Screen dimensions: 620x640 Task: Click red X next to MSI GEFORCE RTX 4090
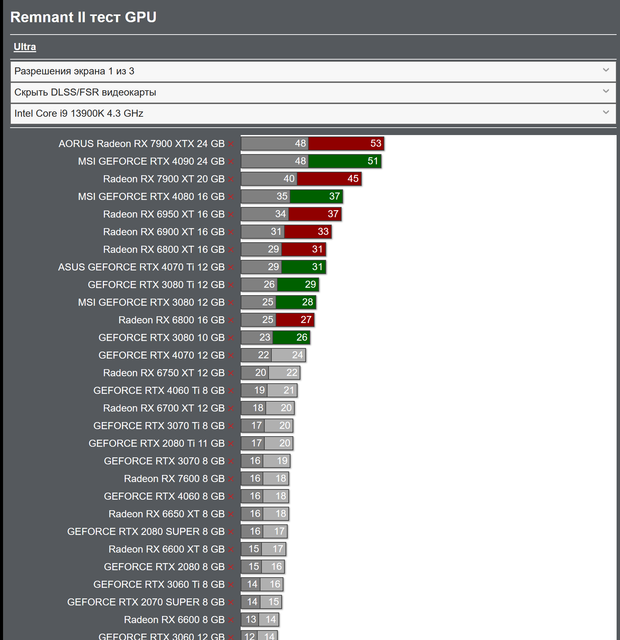coord(231,162)
